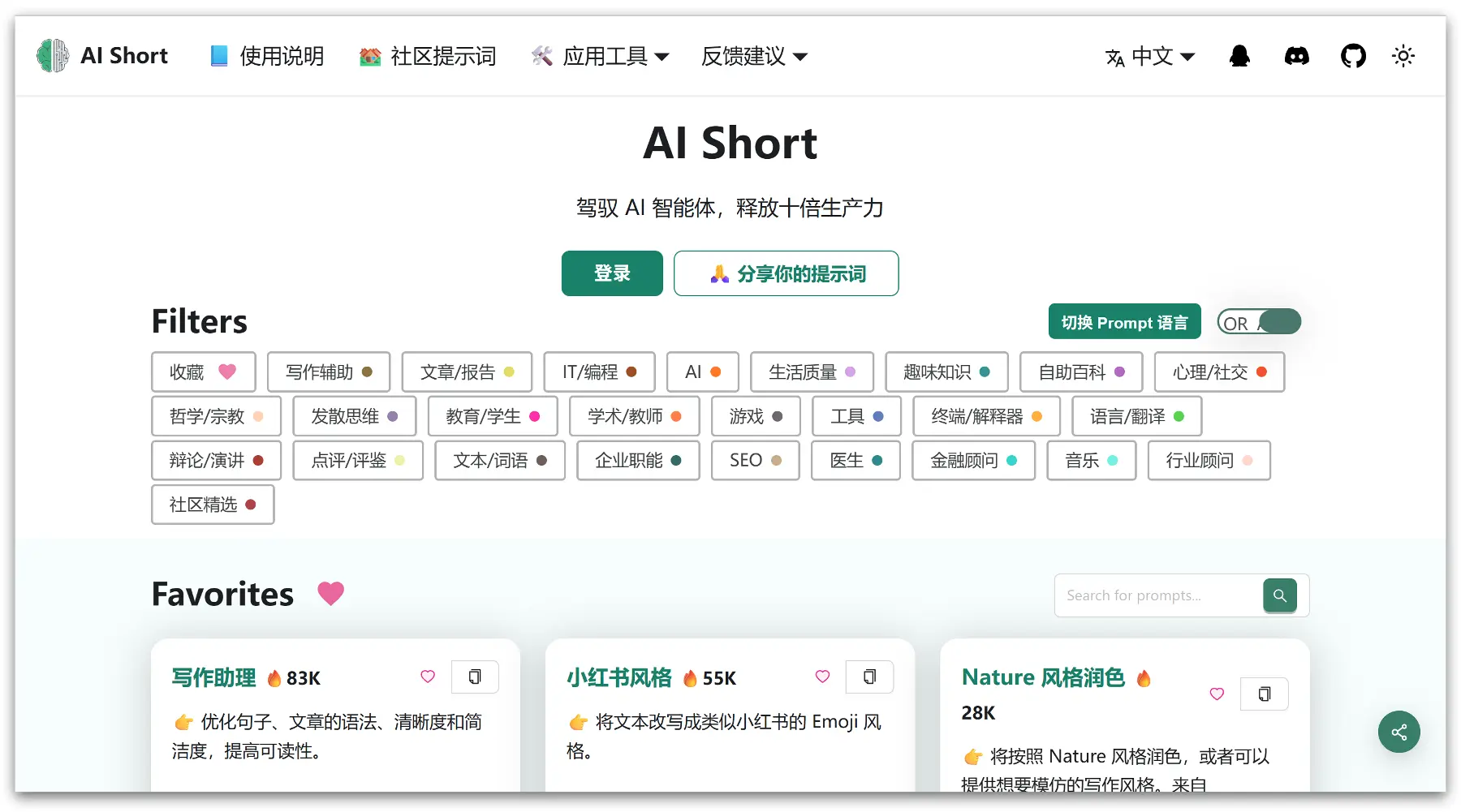Toggle the 生活质量 filter tag

812,372
